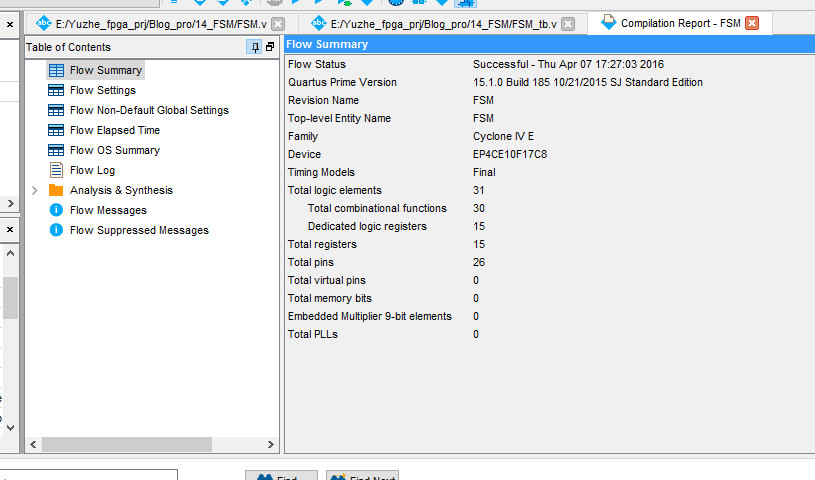Click the Table of Contents horizontal scrollbar

tap(150, 444)
